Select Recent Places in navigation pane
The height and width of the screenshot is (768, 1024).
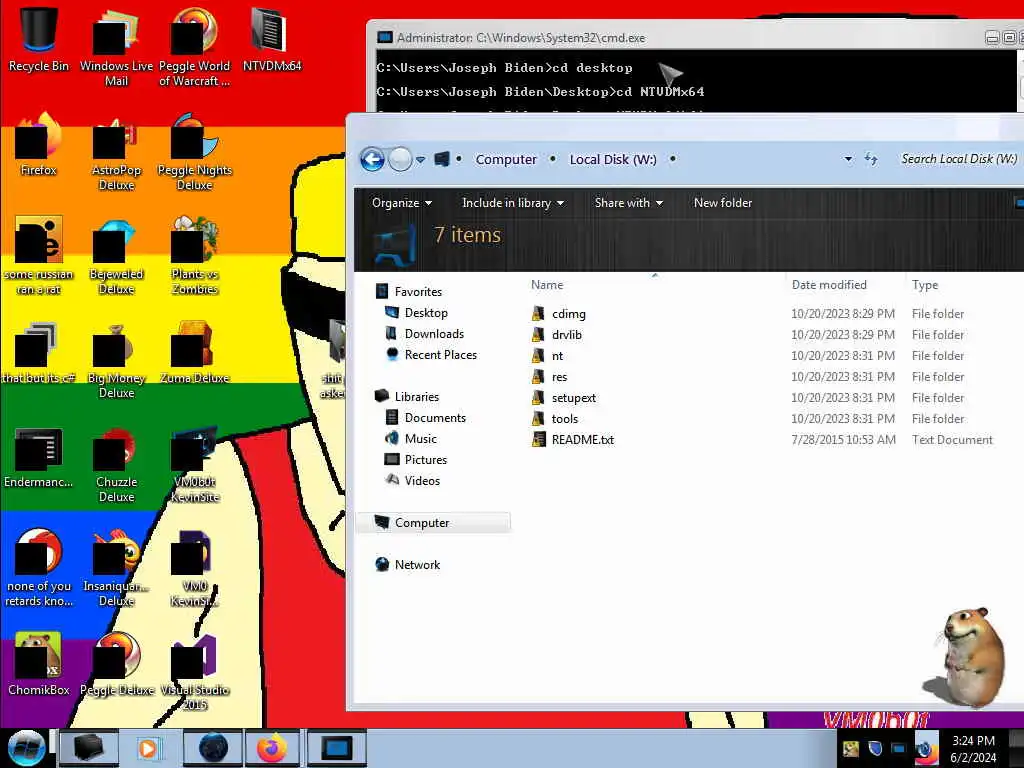tap(432, 355)
